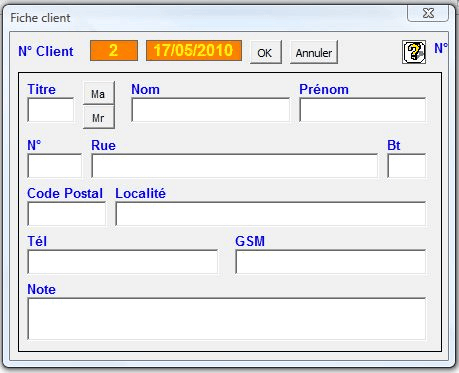Click the help question mark icon
The height and width of the screenshot is (373, 459).
(414, 52)
